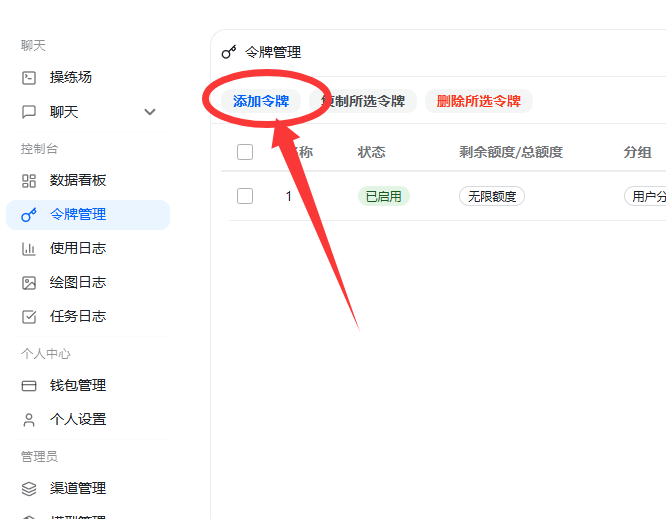
Task: Click the 令牌管理 page title
Action: 273,52
